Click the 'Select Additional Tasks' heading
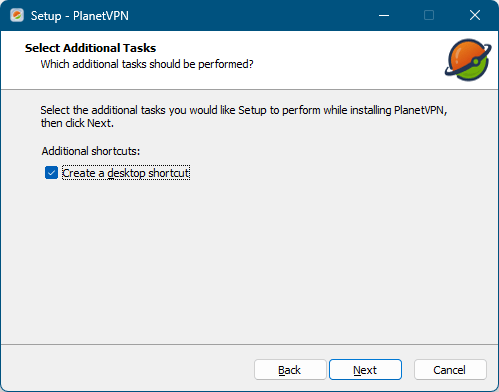This screenshot has width=499, height=392. [90, 48]
